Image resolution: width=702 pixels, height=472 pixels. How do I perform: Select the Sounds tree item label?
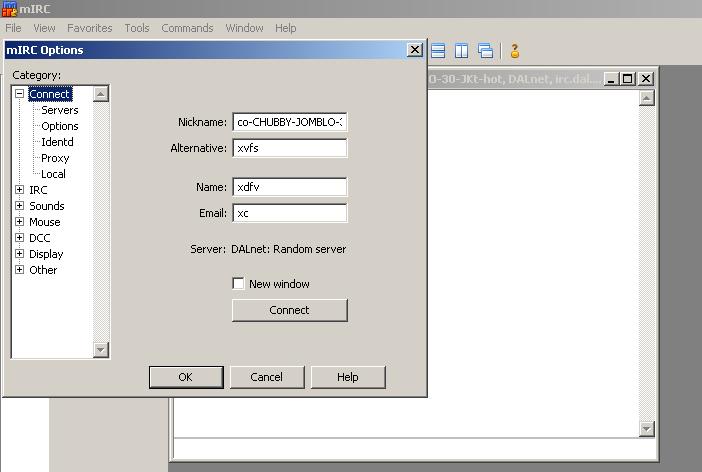click(47, 206)
